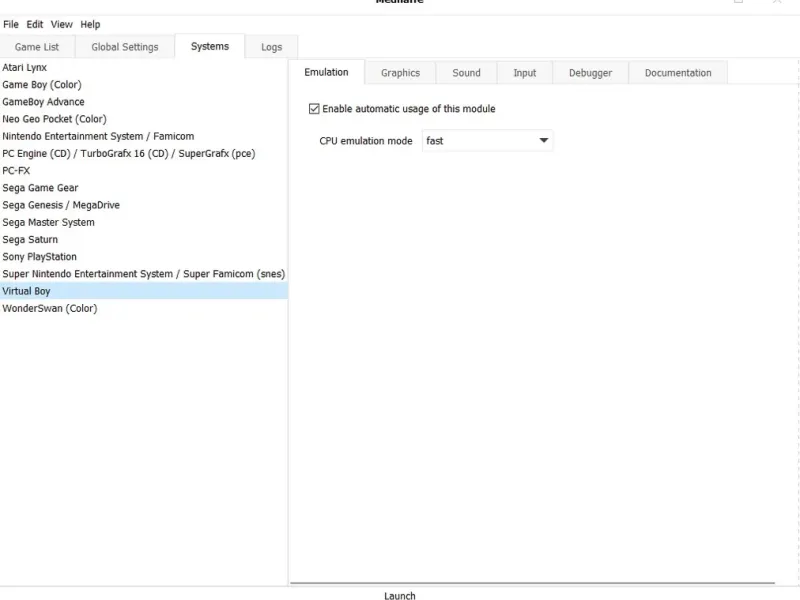The width and height of the screenshot is (800, 600).
Task: Select Nintendo Entertainment System / Famicom
Action: tap(144, 136)
